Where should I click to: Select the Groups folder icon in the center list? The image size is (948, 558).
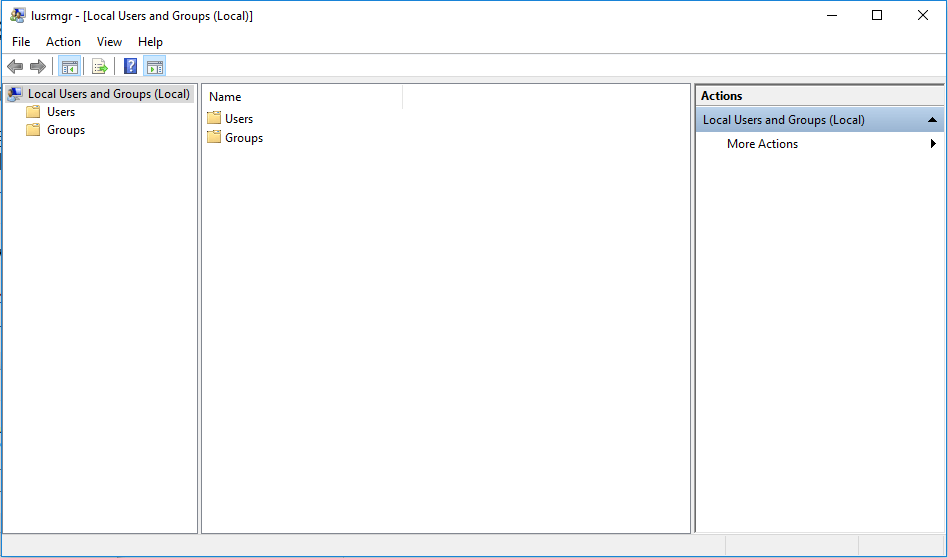point(214,137)
